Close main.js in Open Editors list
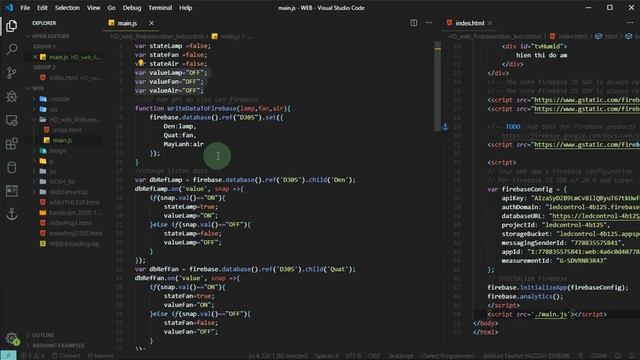Viewport: 640px width, 360px height. (x=36, y=57)
